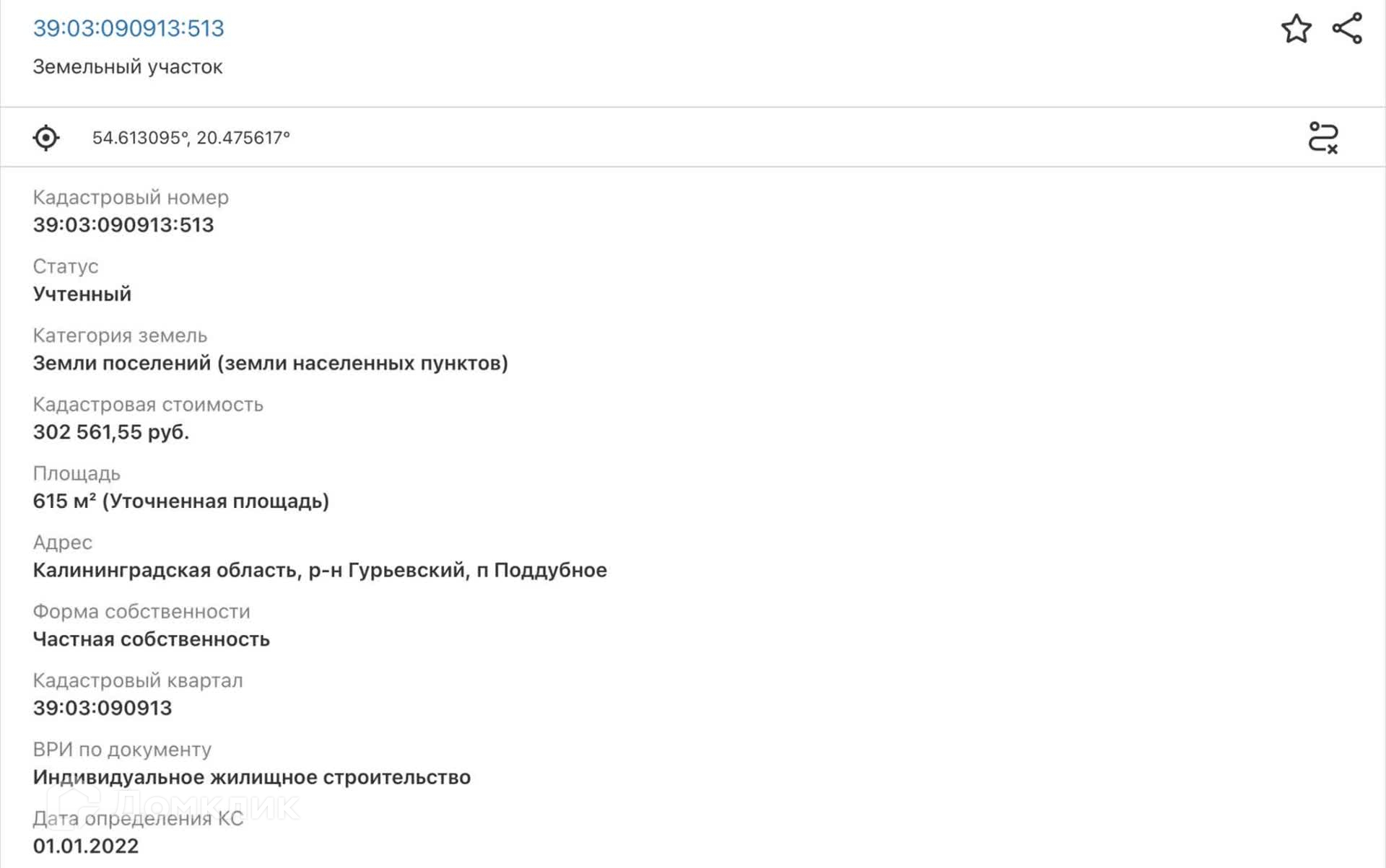Click the Кадастровая стоимость label
The width and height of the screenshot is (1386, 868).
pyautogui.click(x=148, y=405)
